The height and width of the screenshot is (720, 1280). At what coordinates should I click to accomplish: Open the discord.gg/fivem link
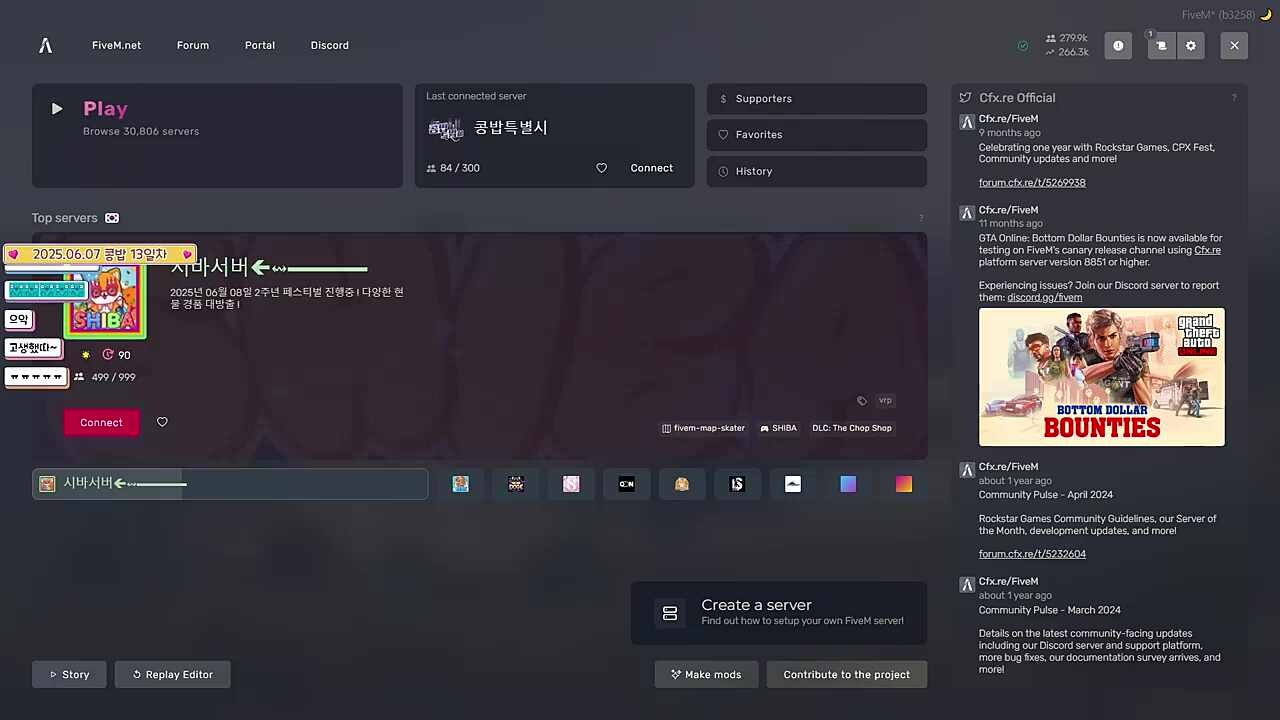(x=1044, y=297)
